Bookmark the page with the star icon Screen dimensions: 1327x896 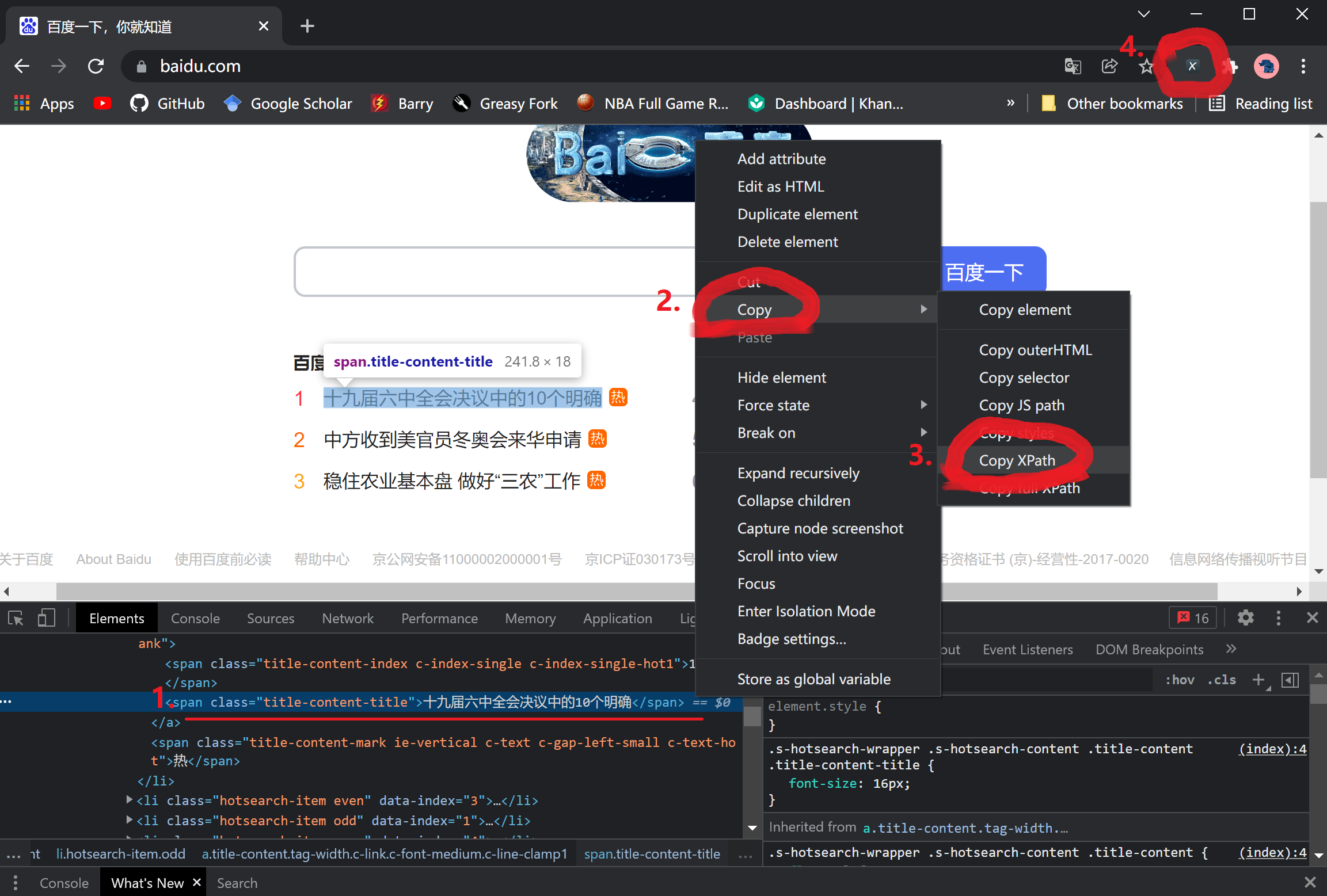(x=1146, y=66)
